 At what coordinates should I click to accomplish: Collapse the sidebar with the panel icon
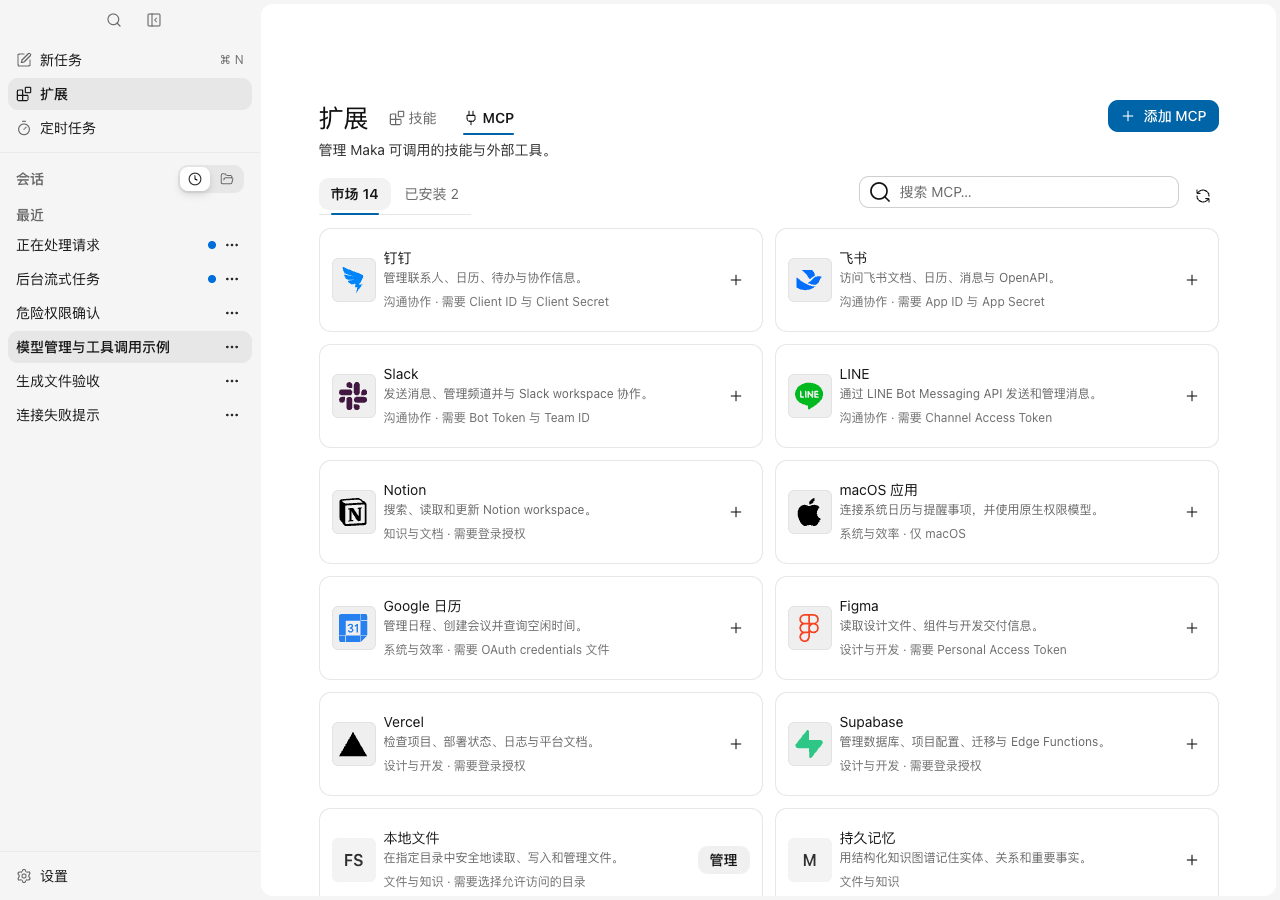click(x=154, y=20)
